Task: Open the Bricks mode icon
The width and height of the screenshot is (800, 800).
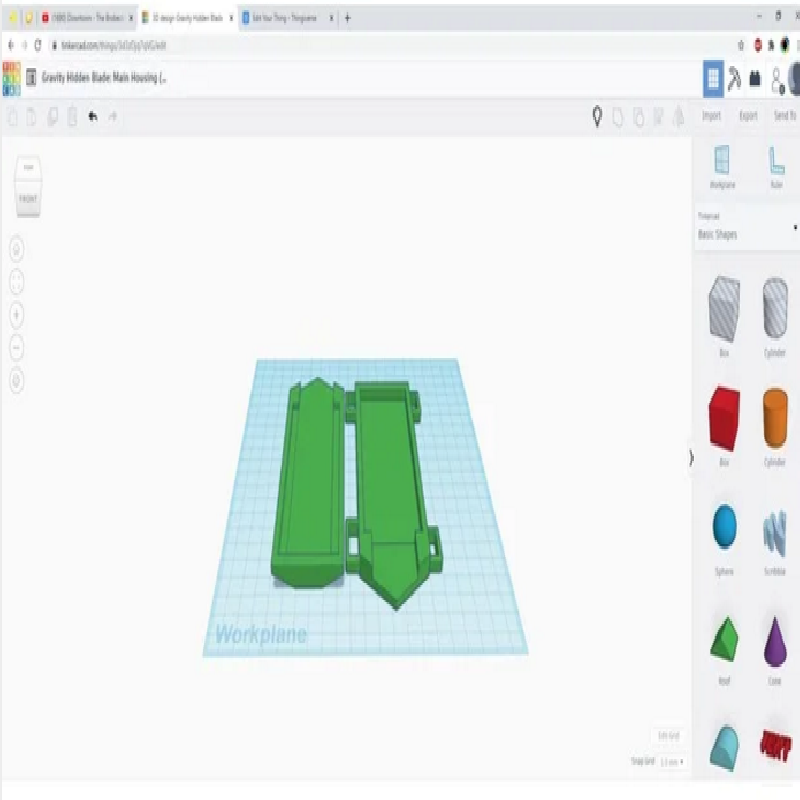Action: click(755, 79)
